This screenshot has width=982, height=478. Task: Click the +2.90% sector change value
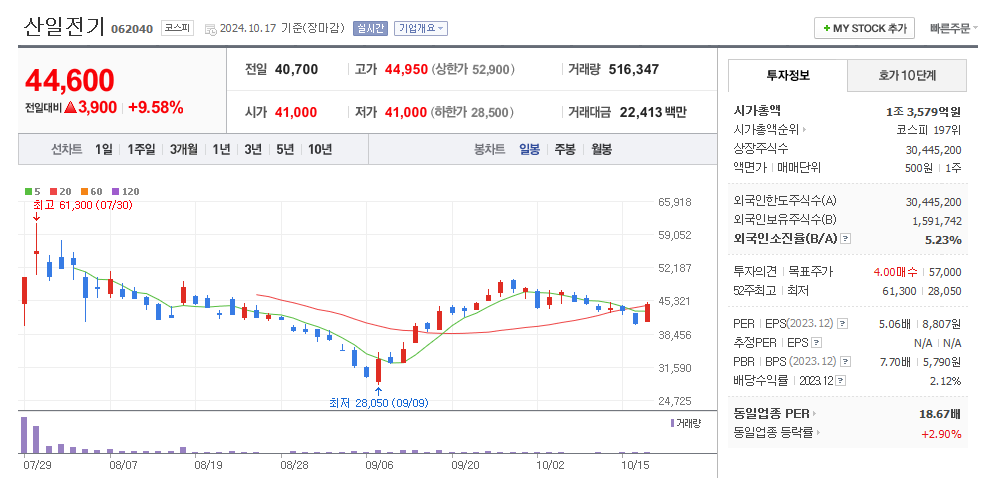(941, 434)
